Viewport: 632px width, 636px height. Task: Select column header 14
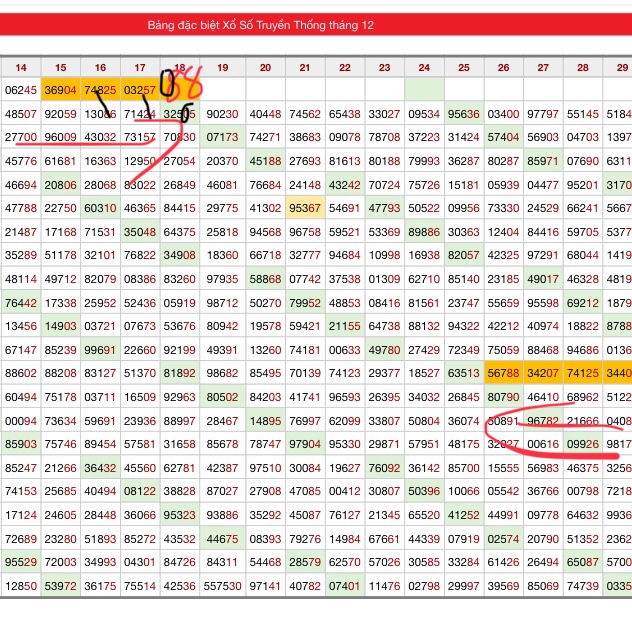coord(21,68)
